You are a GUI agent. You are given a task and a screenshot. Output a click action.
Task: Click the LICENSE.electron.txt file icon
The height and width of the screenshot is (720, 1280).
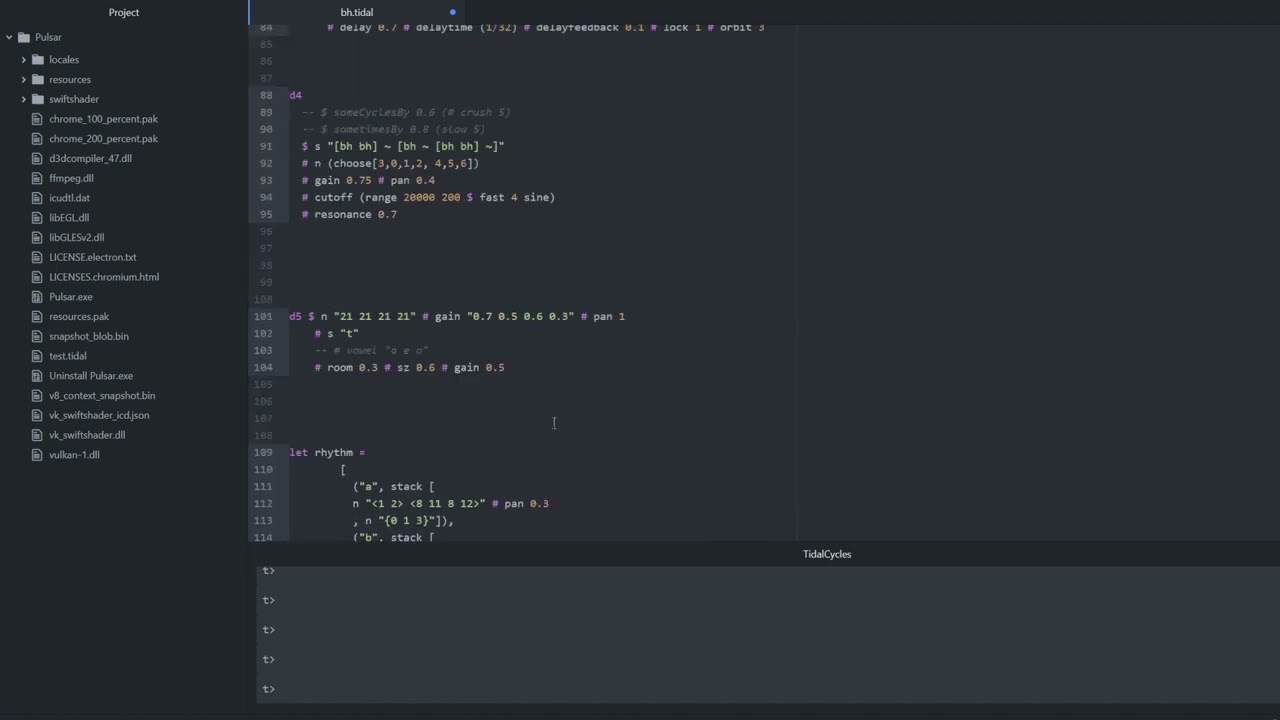[38, 257]
